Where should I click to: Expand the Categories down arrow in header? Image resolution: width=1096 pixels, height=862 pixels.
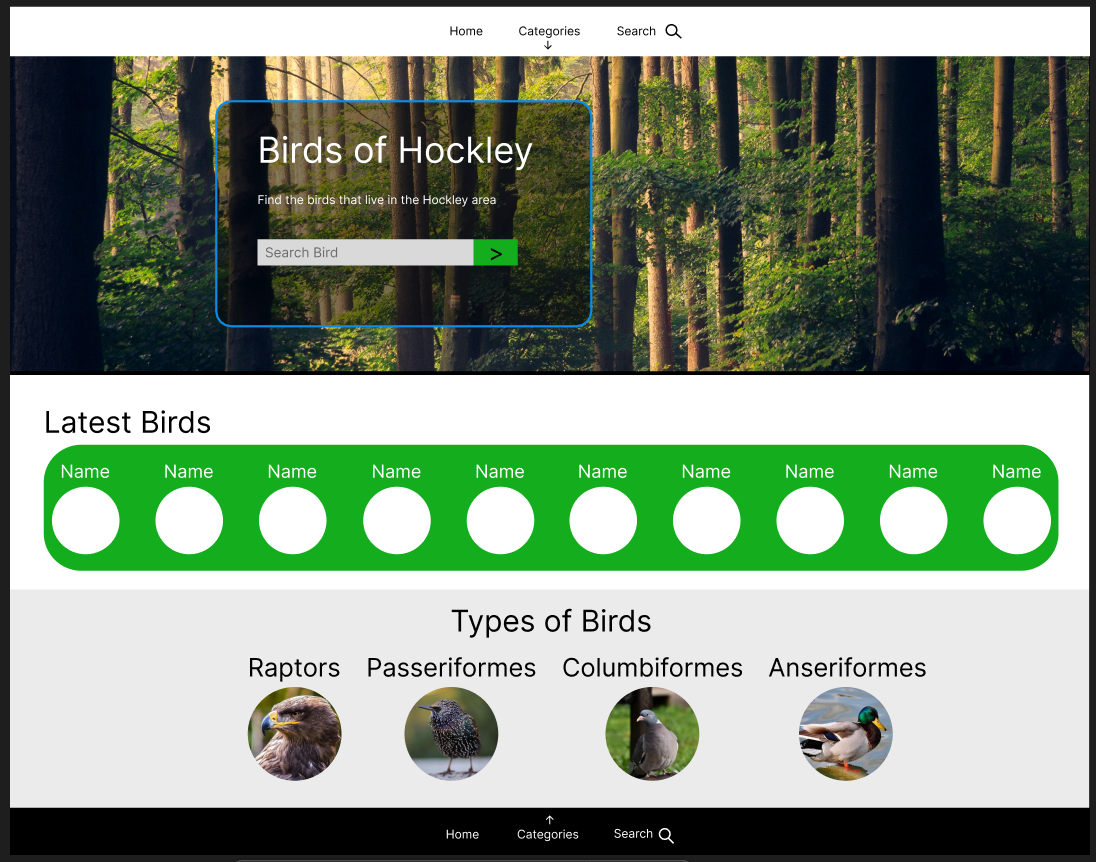pyautogui.click(x=548, y=45)
